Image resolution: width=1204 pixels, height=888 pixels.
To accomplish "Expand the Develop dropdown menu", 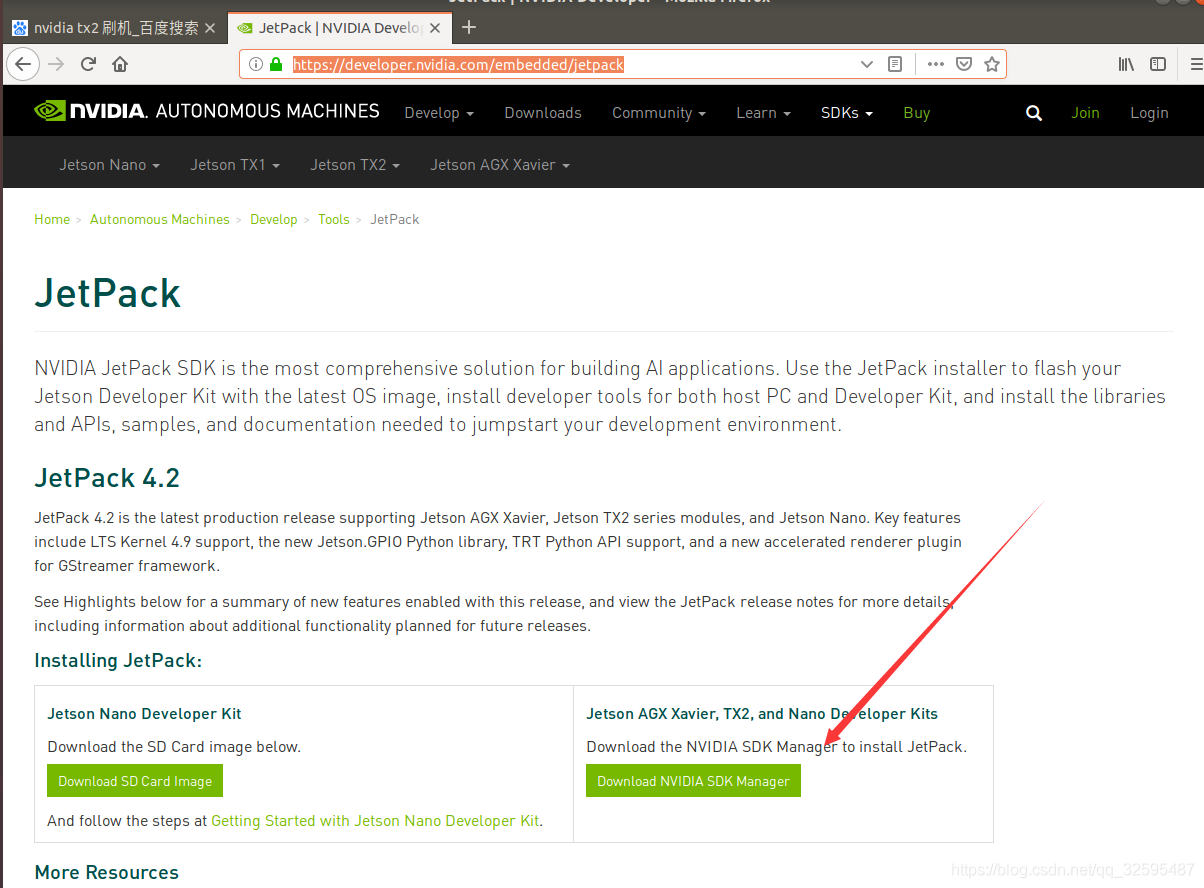I will [x=439, y=113].
